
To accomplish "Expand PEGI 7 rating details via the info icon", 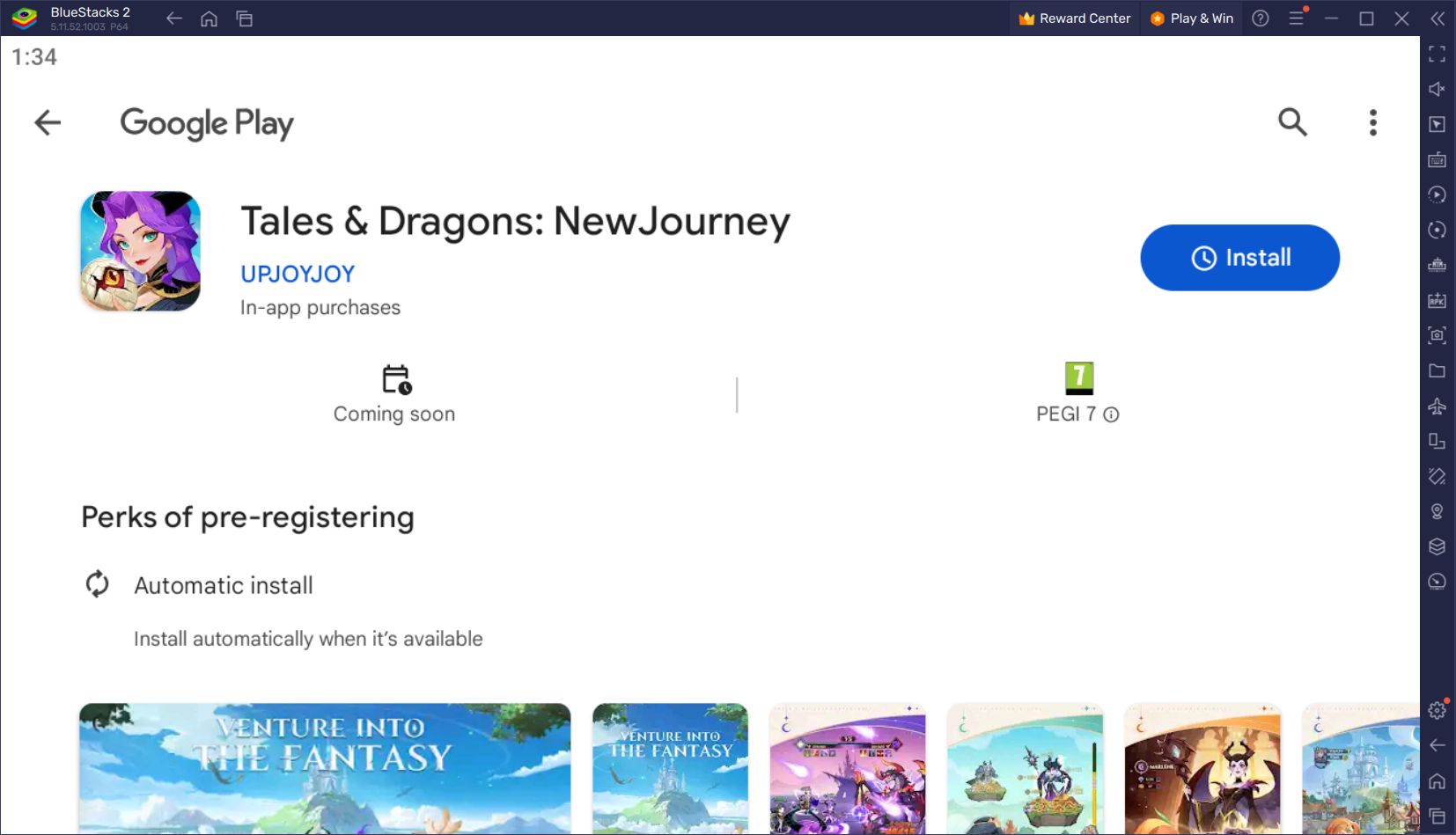I will (x=1111, y=414).
